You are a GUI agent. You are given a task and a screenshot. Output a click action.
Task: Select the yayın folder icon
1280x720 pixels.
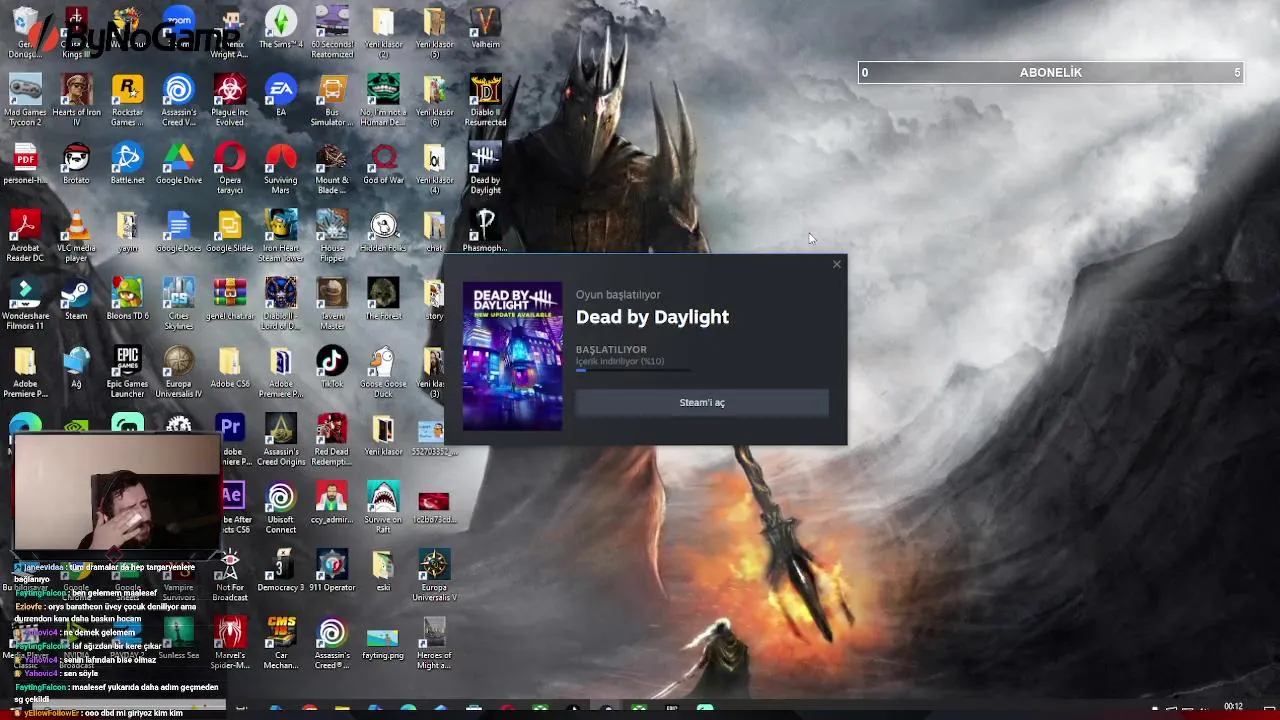point(127,232)
